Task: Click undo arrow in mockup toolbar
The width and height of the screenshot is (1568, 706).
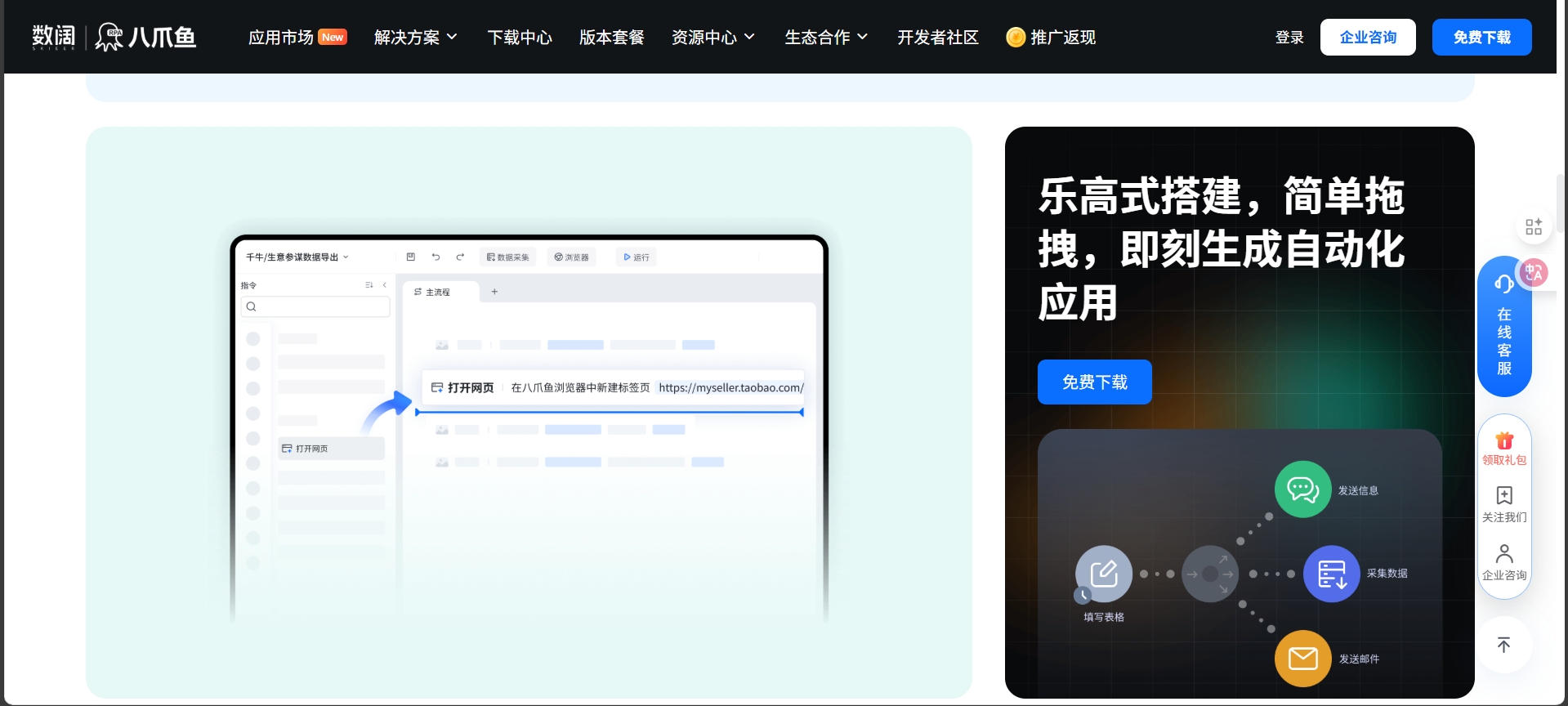Action: [436, 257]
